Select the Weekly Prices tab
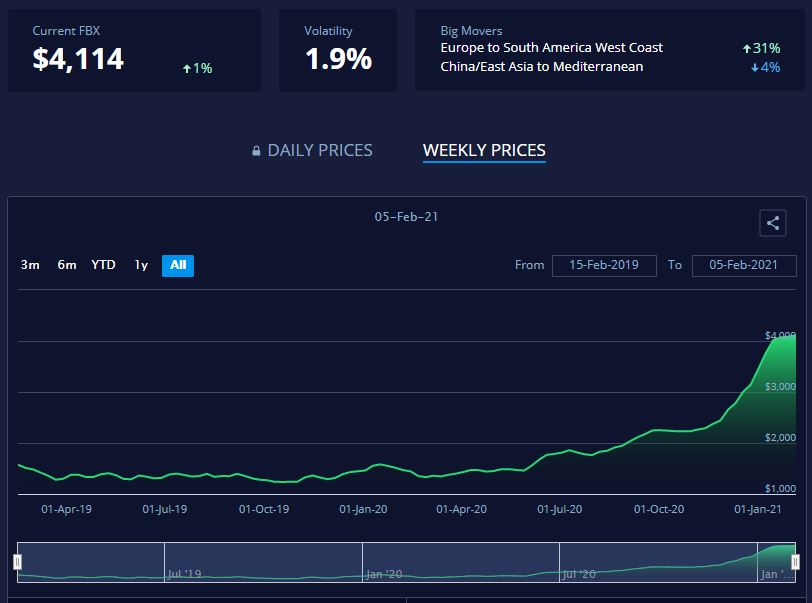 (x=484, y=150)
